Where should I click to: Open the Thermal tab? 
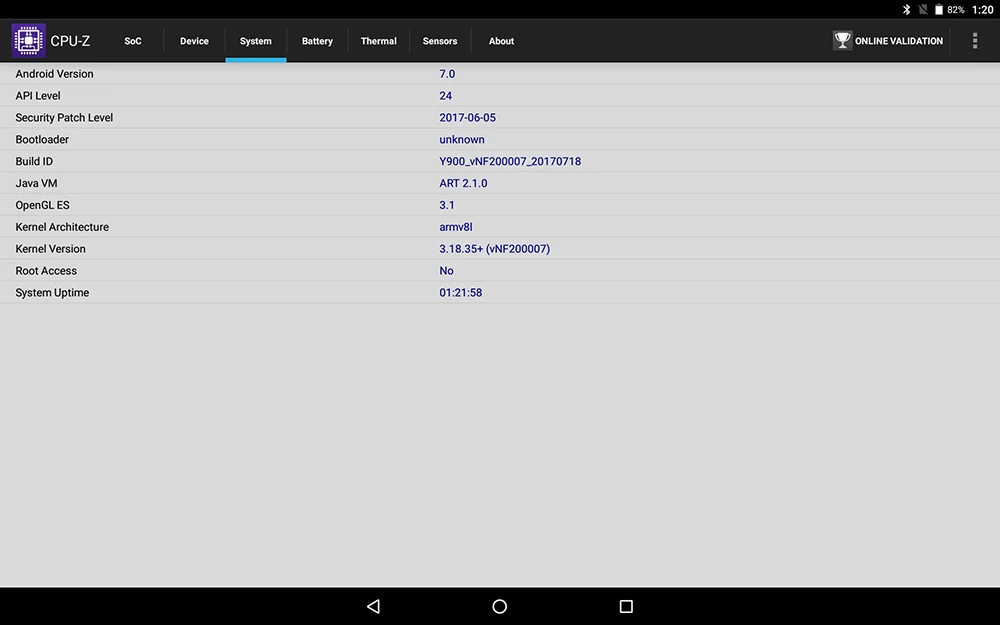point(379,41)
